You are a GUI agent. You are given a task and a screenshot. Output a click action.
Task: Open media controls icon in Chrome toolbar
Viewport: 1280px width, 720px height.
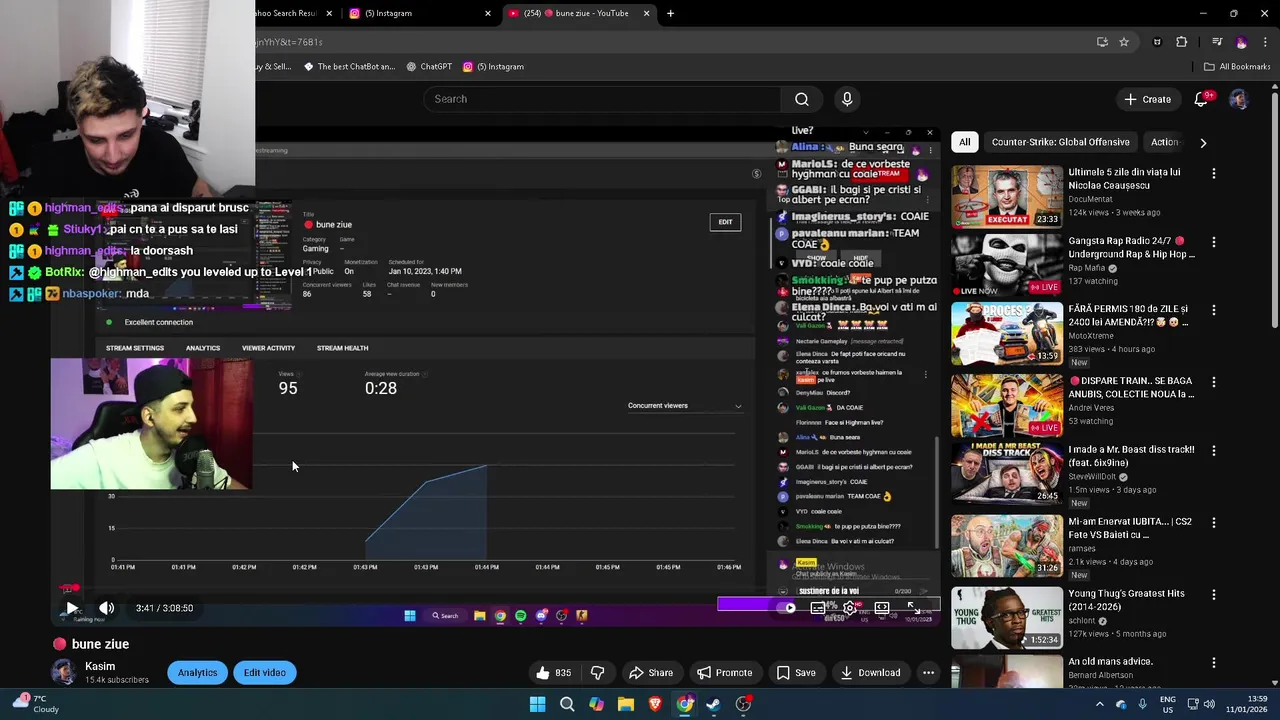tap(1216, 42)
